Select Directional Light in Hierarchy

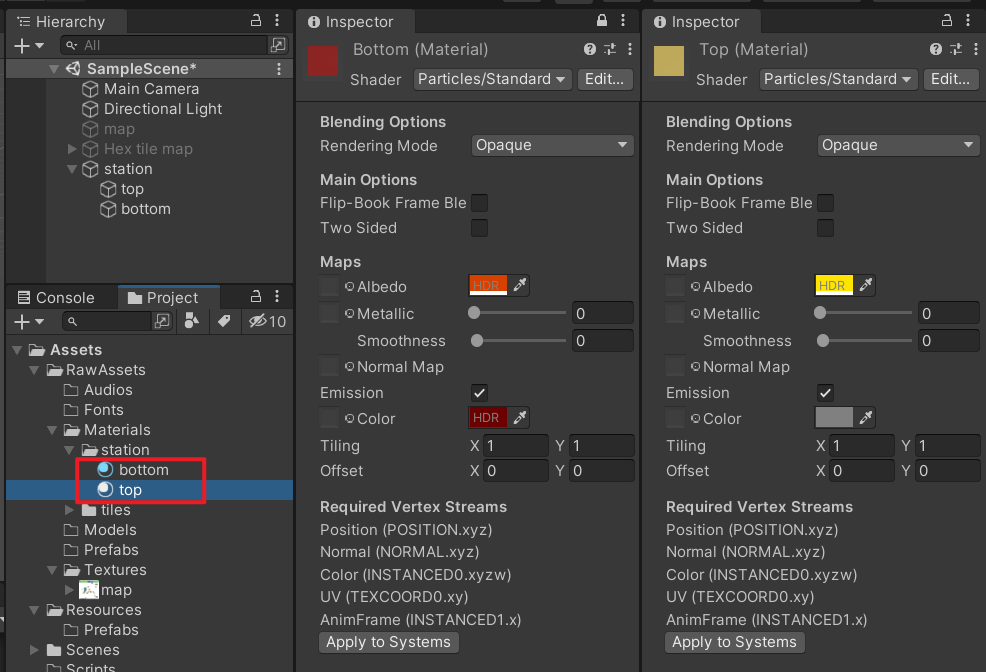163,109
